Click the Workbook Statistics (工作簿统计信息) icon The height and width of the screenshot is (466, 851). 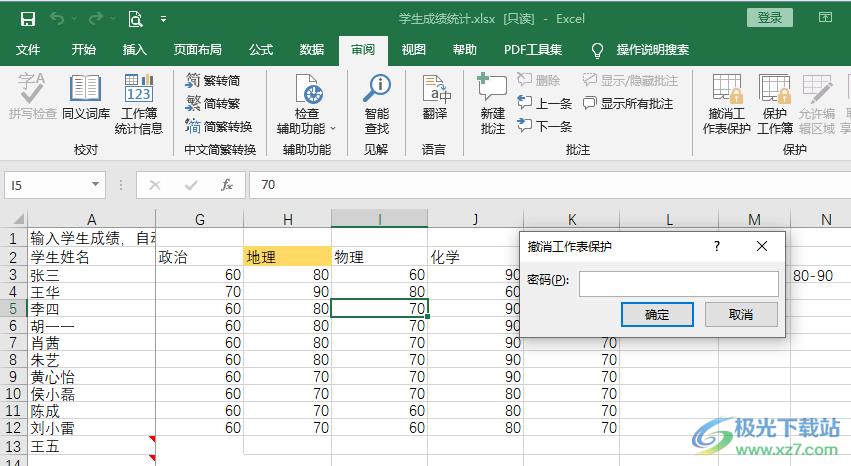[x=138, y=103]
